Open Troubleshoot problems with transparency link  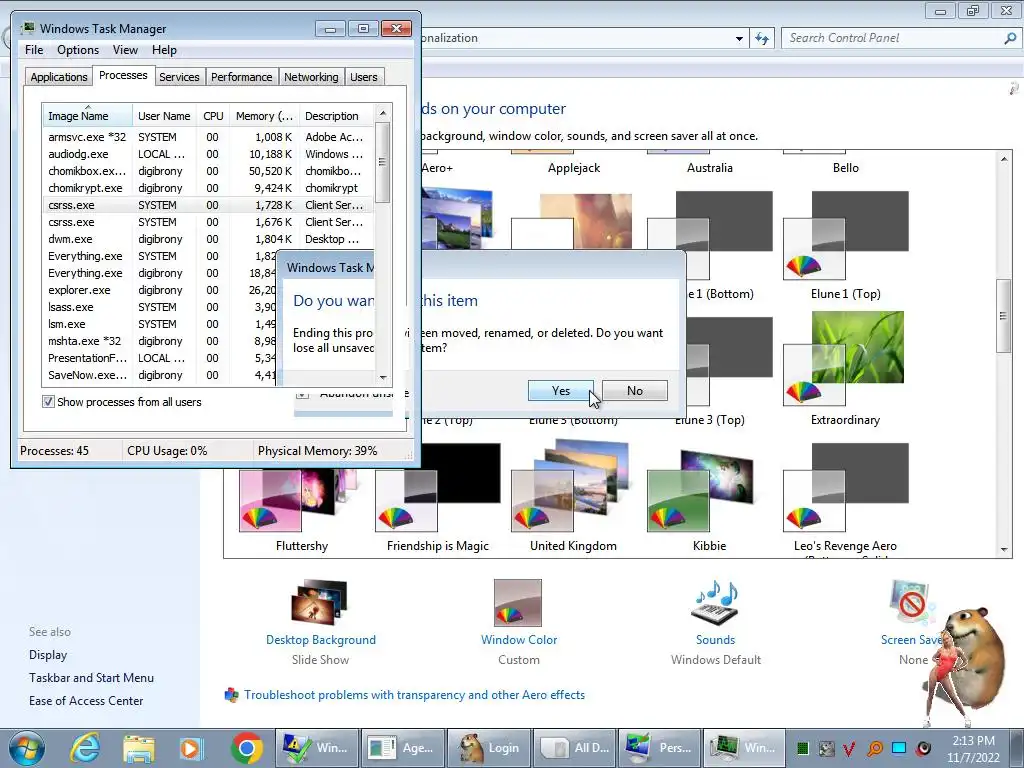(x=414, y=695)
